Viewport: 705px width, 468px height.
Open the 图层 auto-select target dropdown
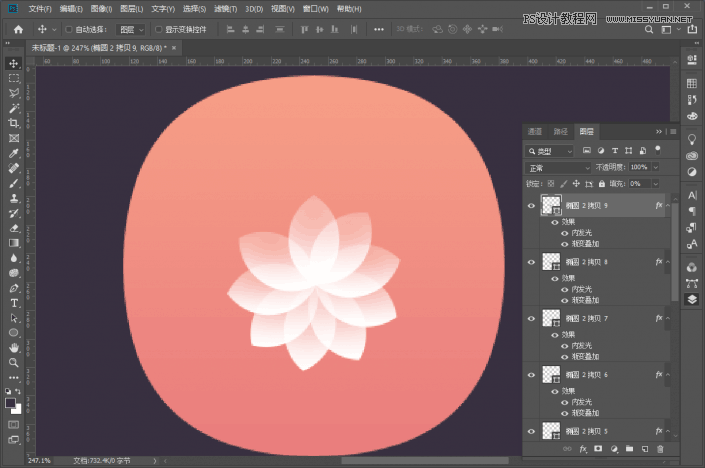pyautogui.click(x=130, y=30)
